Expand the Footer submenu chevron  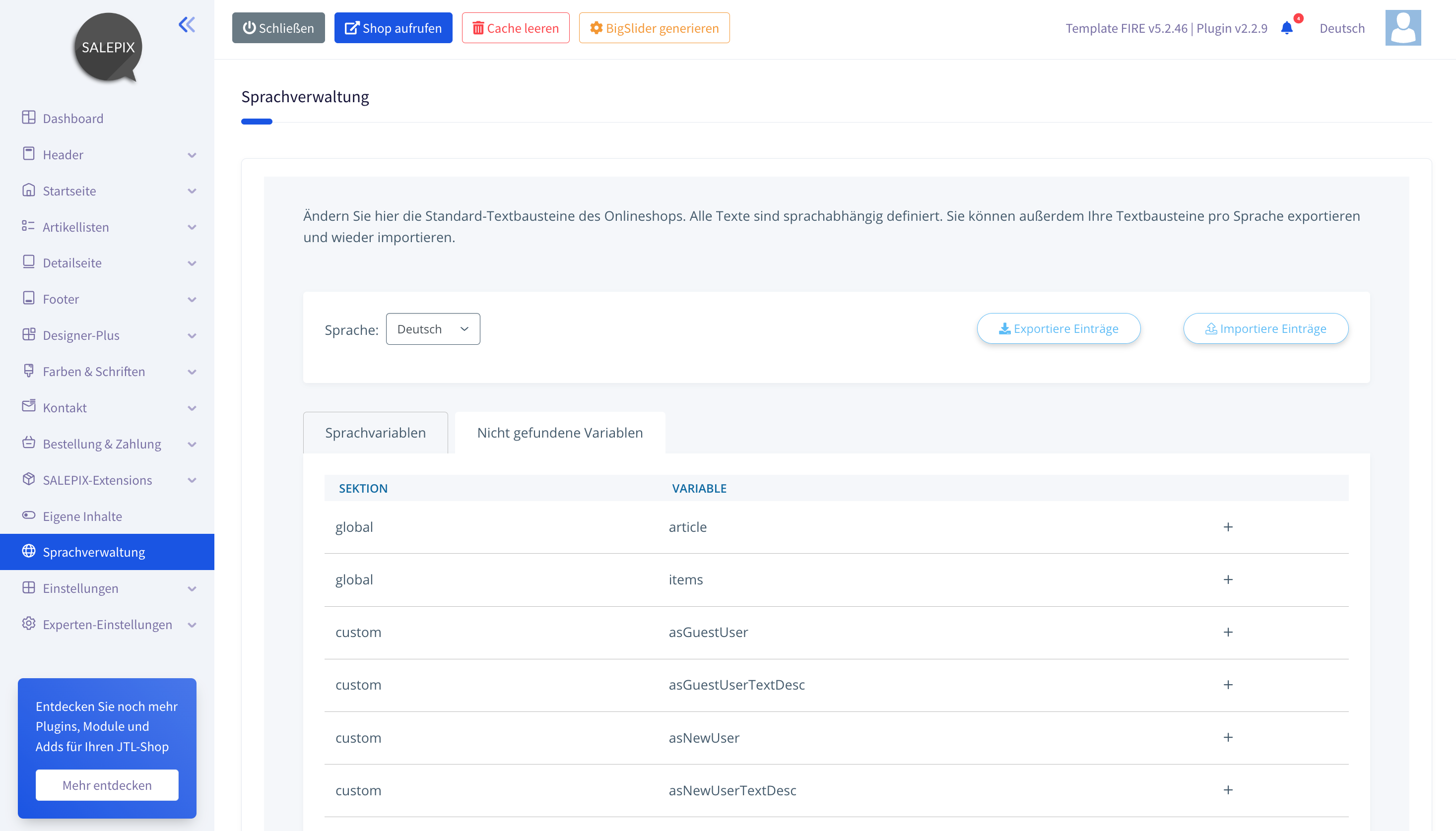point(192,300)
